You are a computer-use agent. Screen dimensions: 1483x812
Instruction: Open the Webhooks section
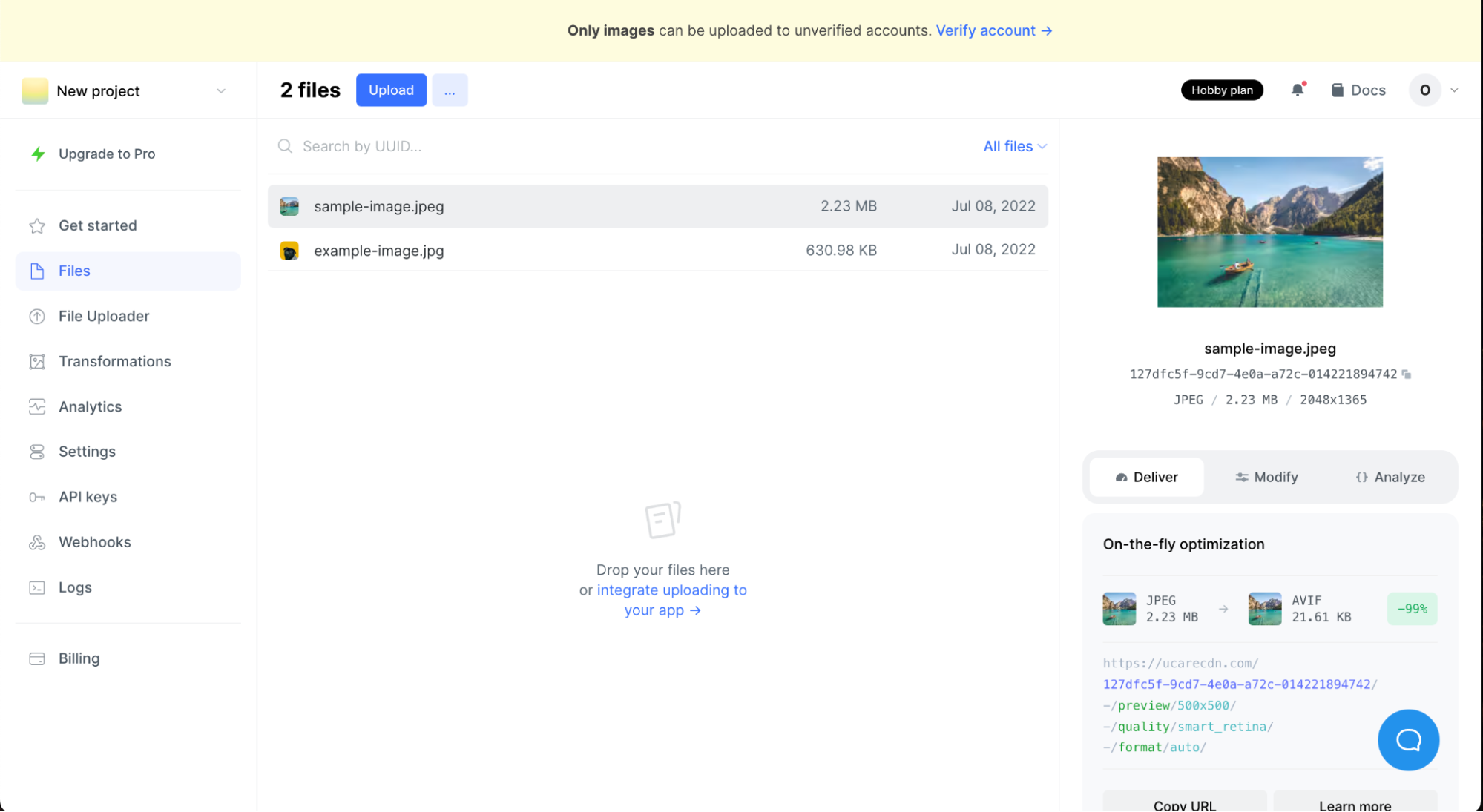pyautogui.click(x=95, y=541)
